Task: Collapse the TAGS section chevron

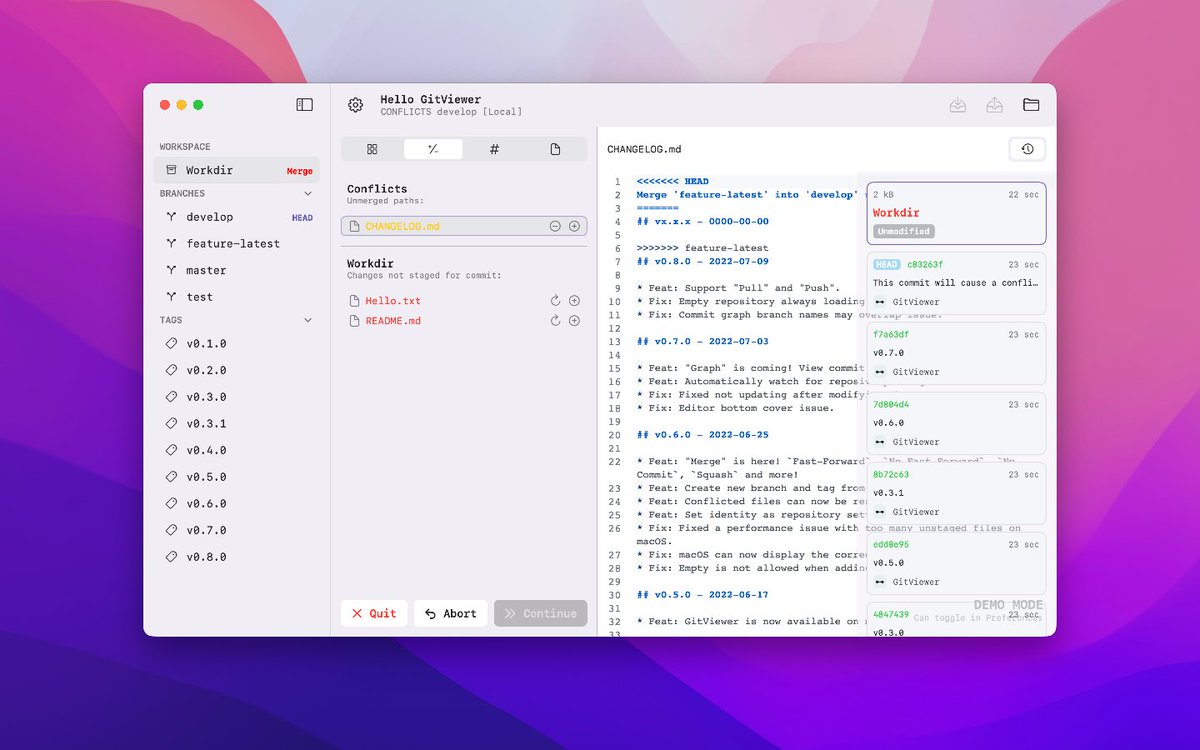Action: click(x=308, y=320)
